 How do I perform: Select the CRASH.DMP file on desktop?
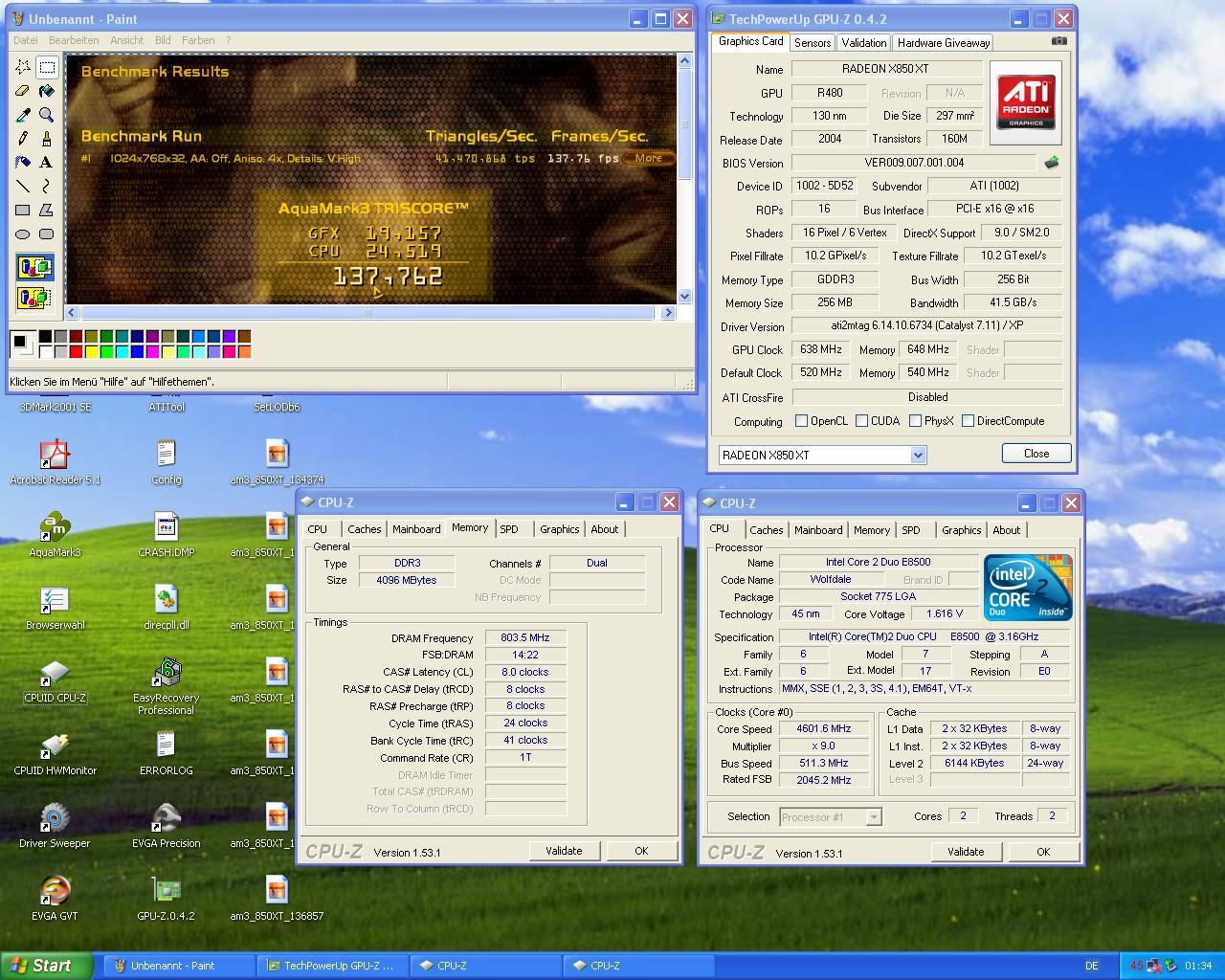[x=167, y=534]
